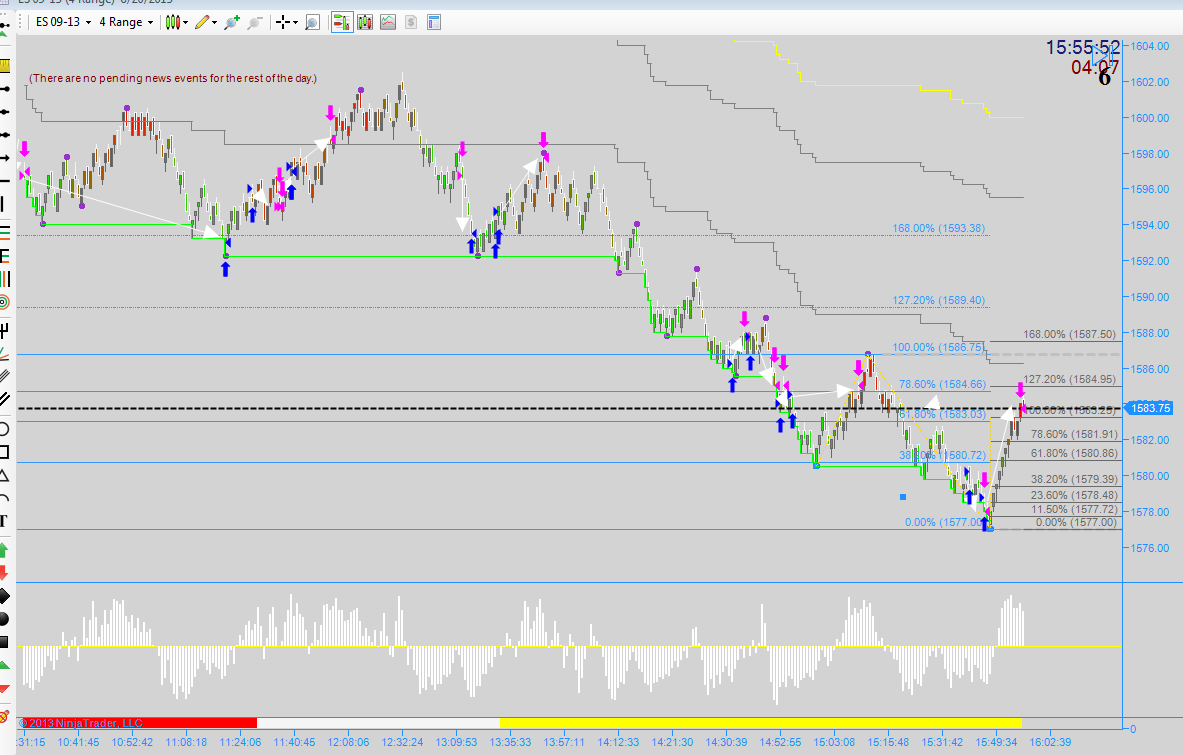Click the zoom out magnifier icon
1183x755 pixels.
click(255, 22)
